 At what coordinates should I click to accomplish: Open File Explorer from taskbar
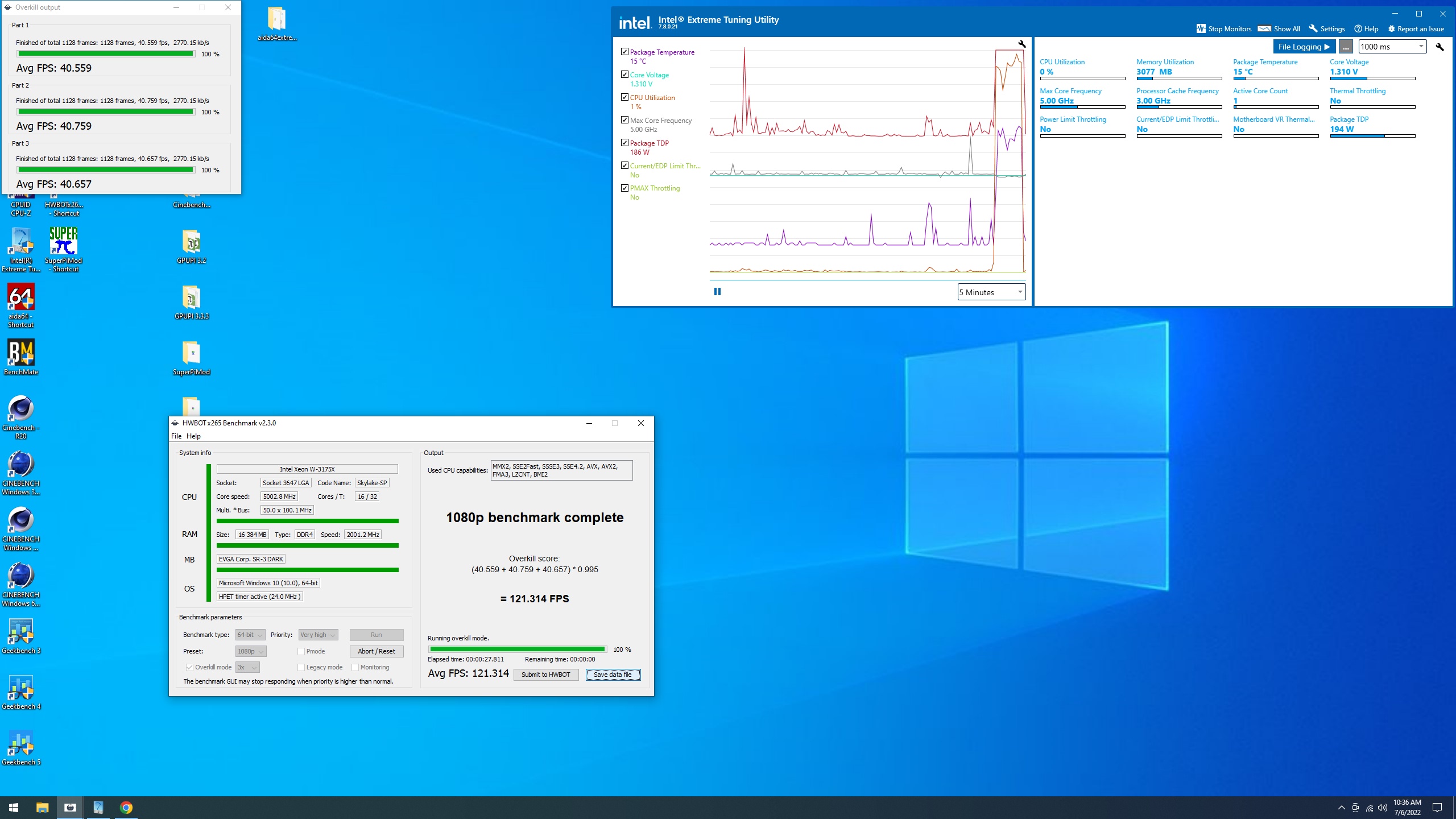click(42, 807)
